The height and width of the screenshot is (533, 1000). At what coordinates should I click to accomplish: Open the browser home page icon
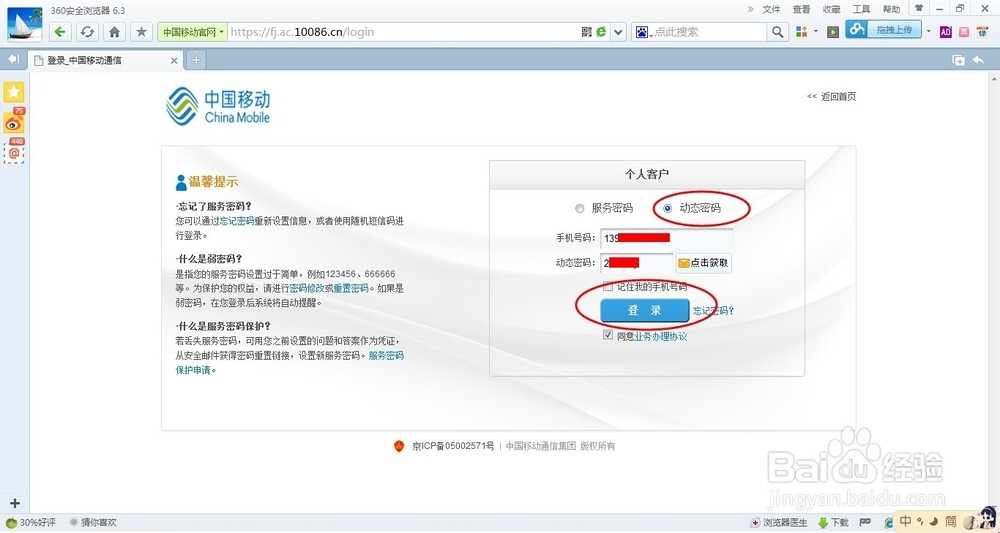click(114, 32)
